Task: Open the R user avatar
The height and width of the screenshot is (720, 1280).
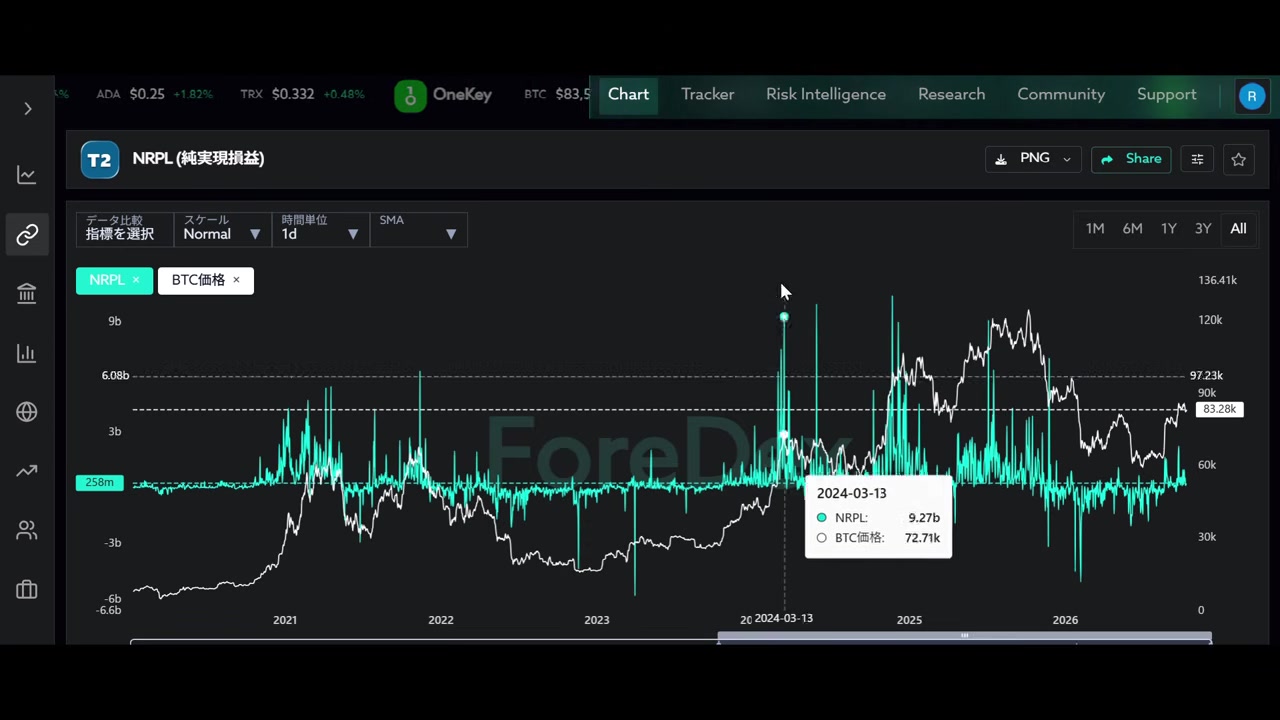Action: click(x=1252, y=95)
